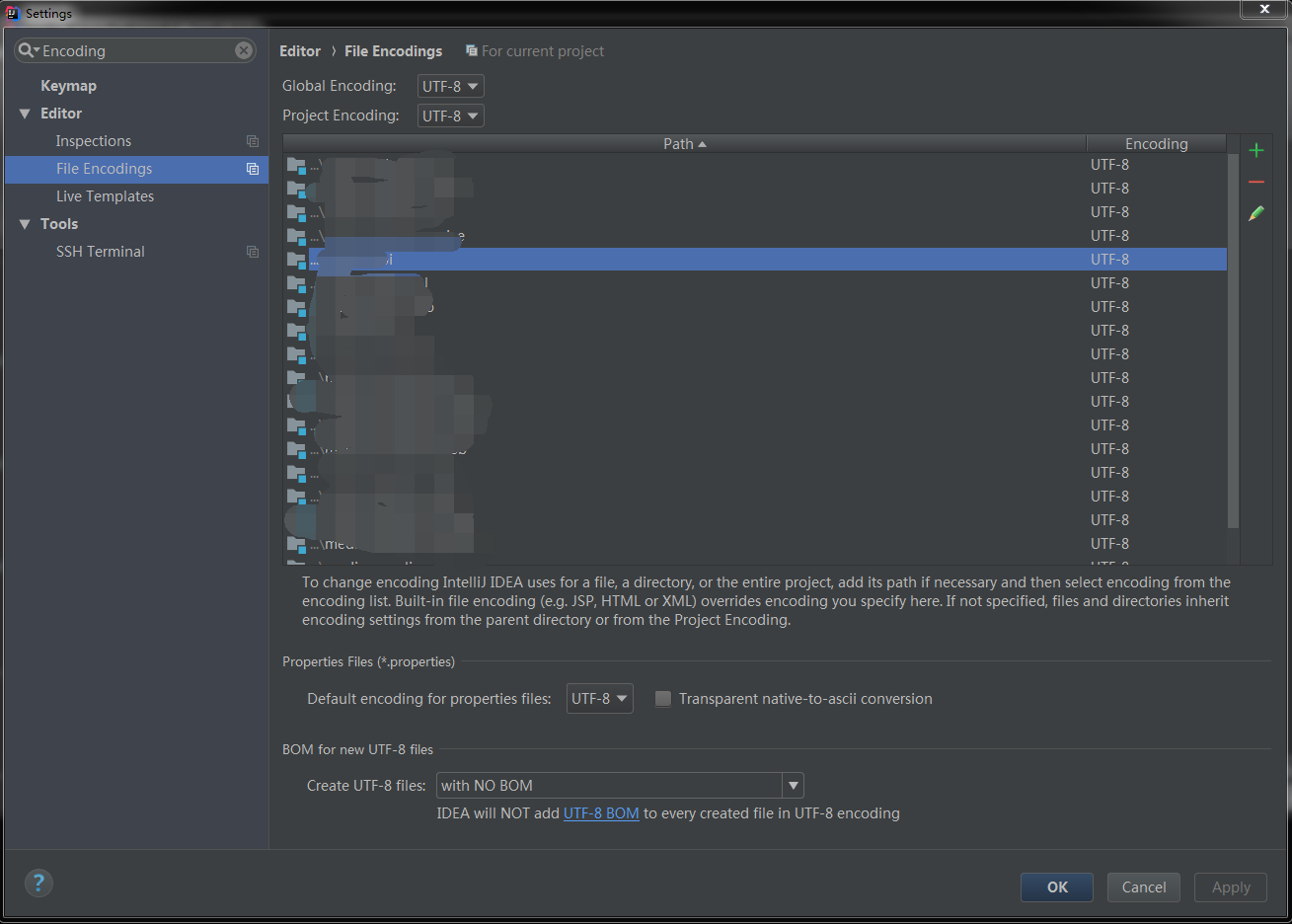
Task: Click the red minus remove-path icon
Action: pyautogui.click(x=1255, y=182)
